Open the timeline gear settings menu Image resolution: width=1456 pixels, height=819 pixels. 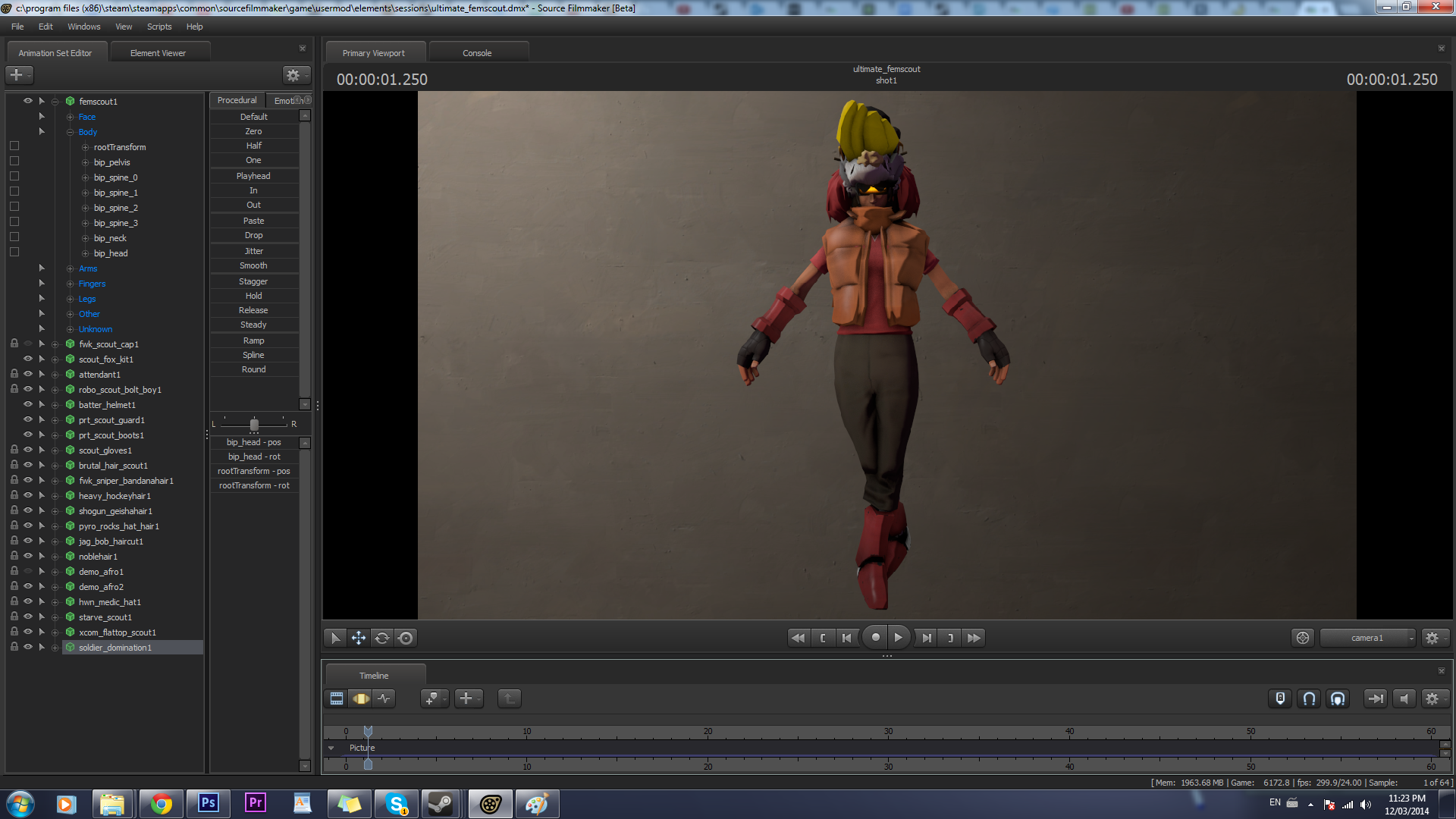1435,698
